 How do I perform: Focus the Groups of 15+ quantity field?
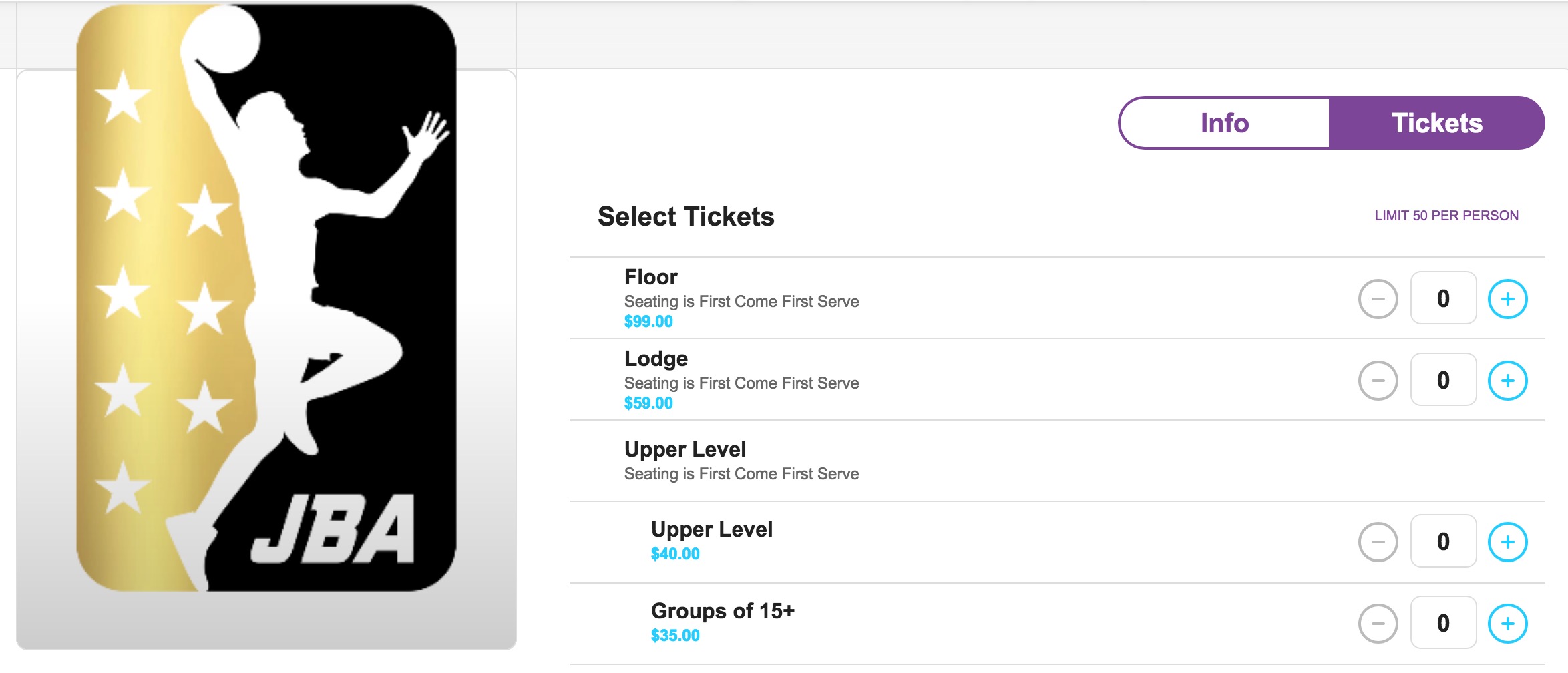pyautogui.click(x=1443, y=623)
